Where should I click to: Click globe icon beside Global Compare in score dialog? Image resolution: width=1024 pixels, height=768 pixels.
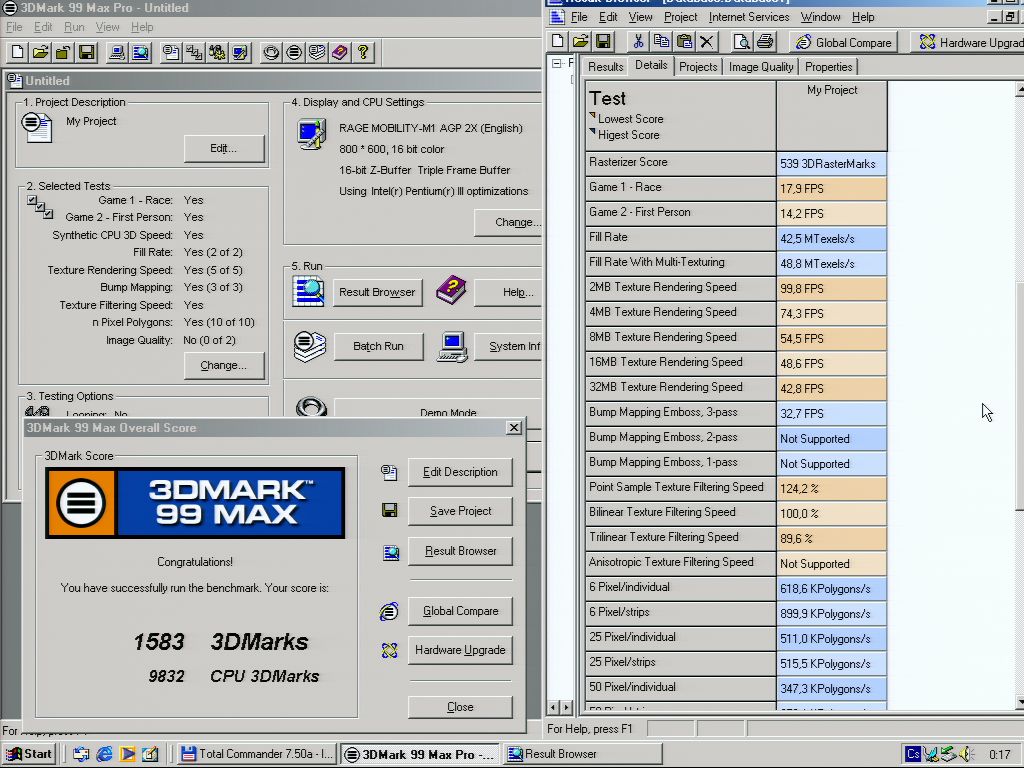[x=389, y=611]
